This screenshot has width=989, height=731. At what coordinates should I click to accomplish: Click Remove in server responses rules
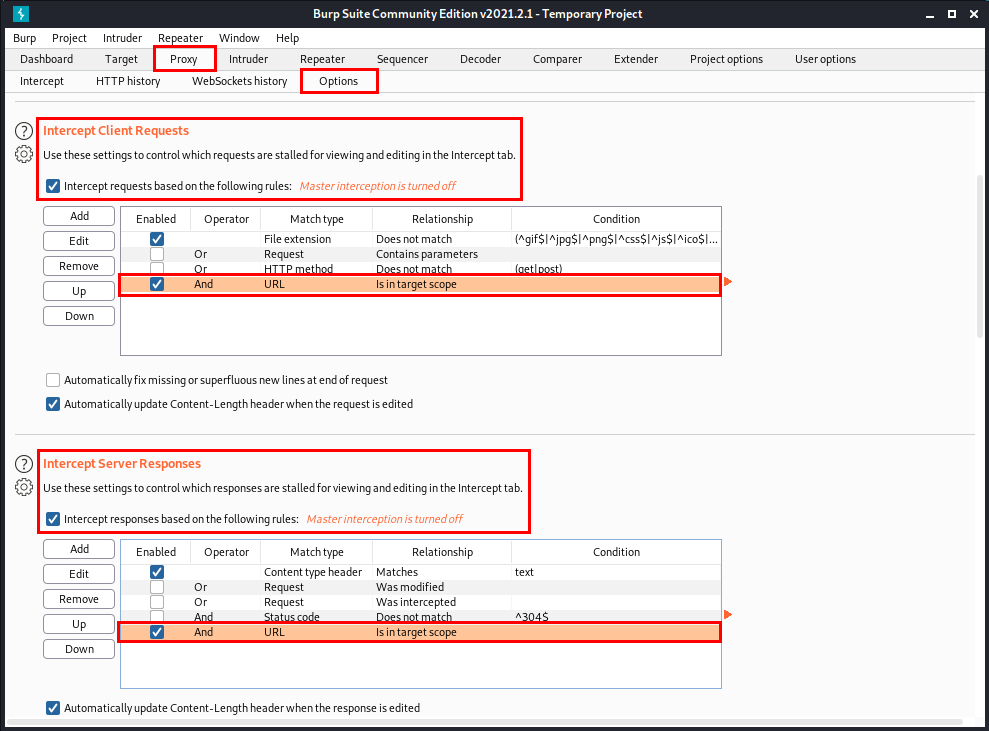tap(79, 599)
